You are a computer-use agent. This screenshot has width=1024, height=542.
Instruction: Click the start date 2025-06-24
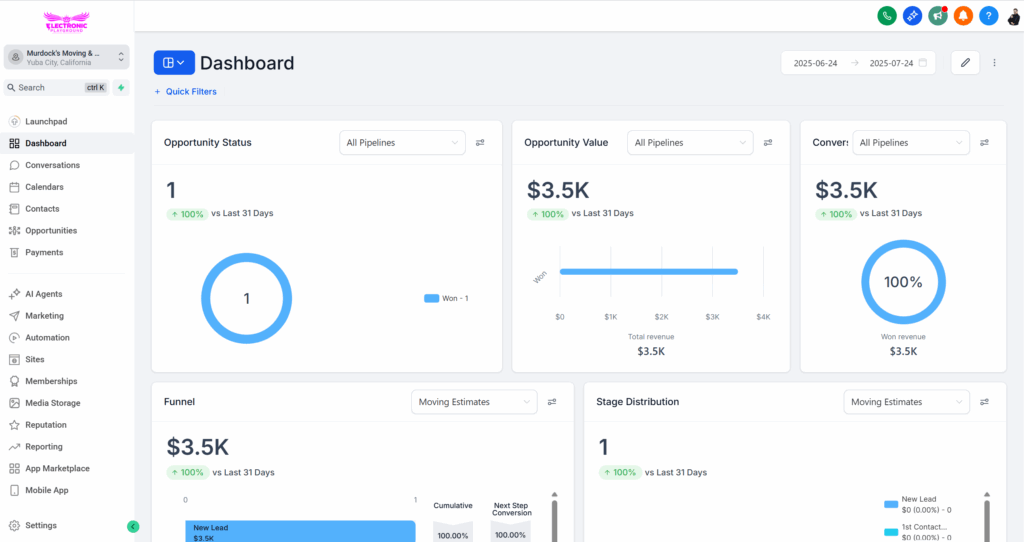click(815, 63)
